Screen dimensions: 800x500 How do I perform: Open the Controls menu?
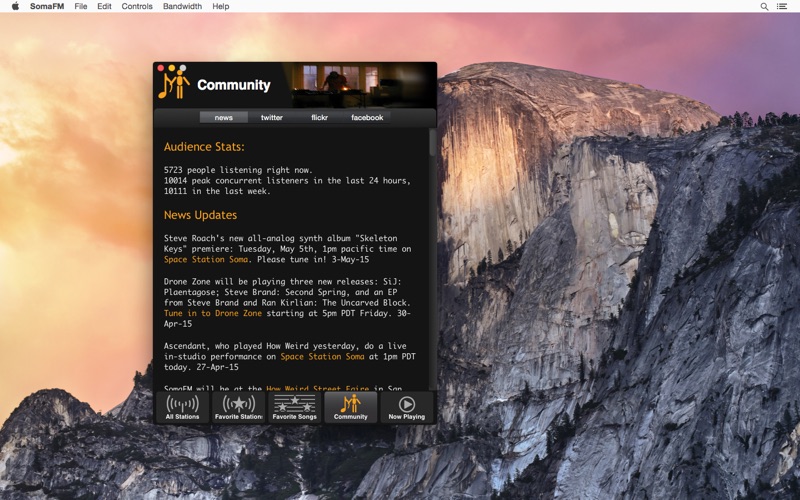pyautogui.click(x=137, y=6)
